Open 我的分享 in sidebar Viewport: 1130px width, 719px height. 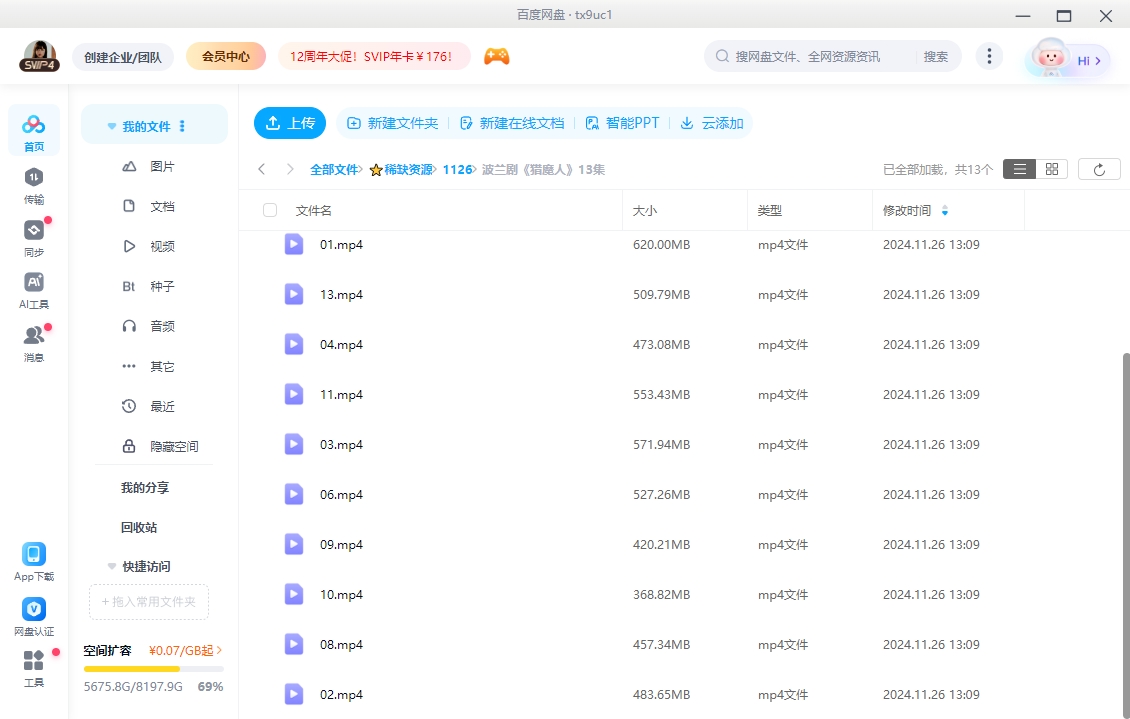[145, 488]
